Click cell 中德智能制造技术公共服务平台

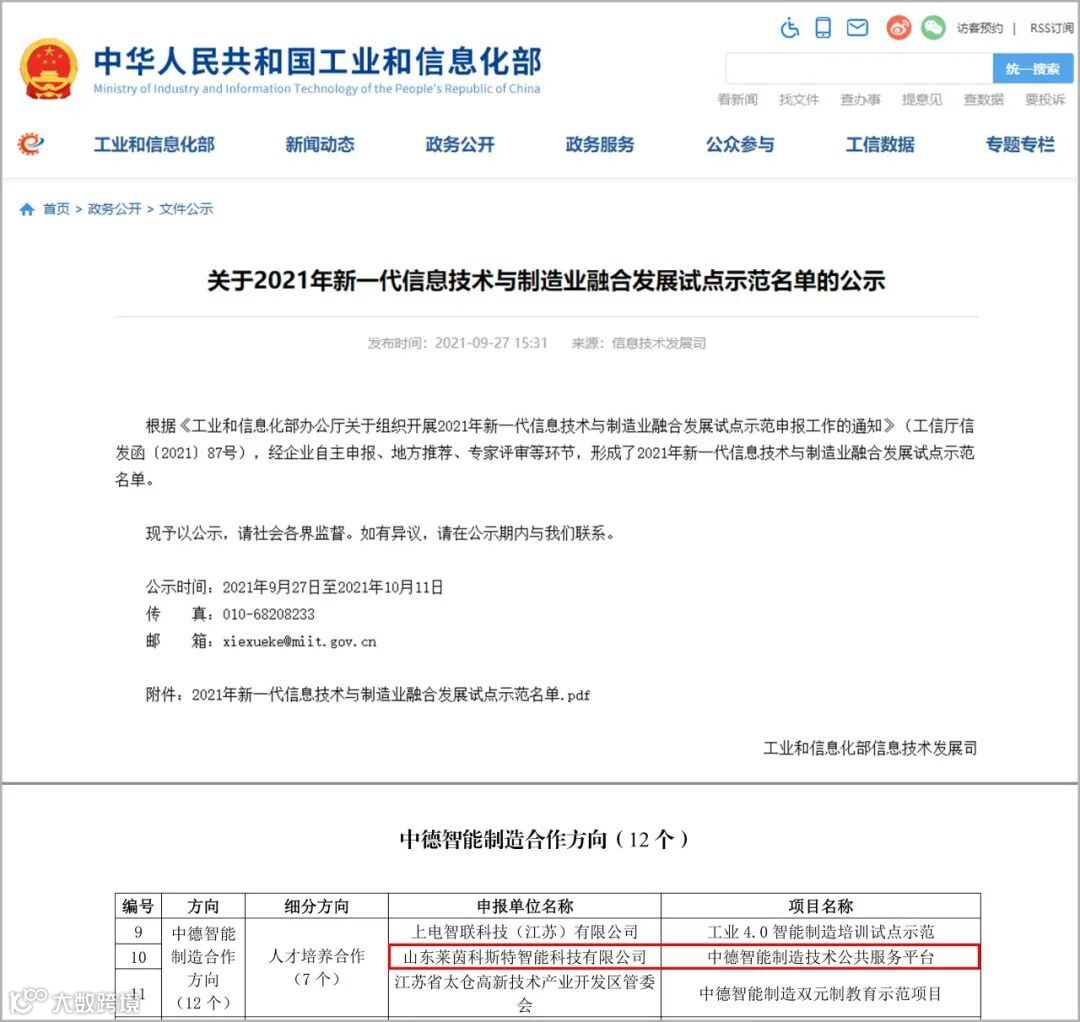[820, 957]
